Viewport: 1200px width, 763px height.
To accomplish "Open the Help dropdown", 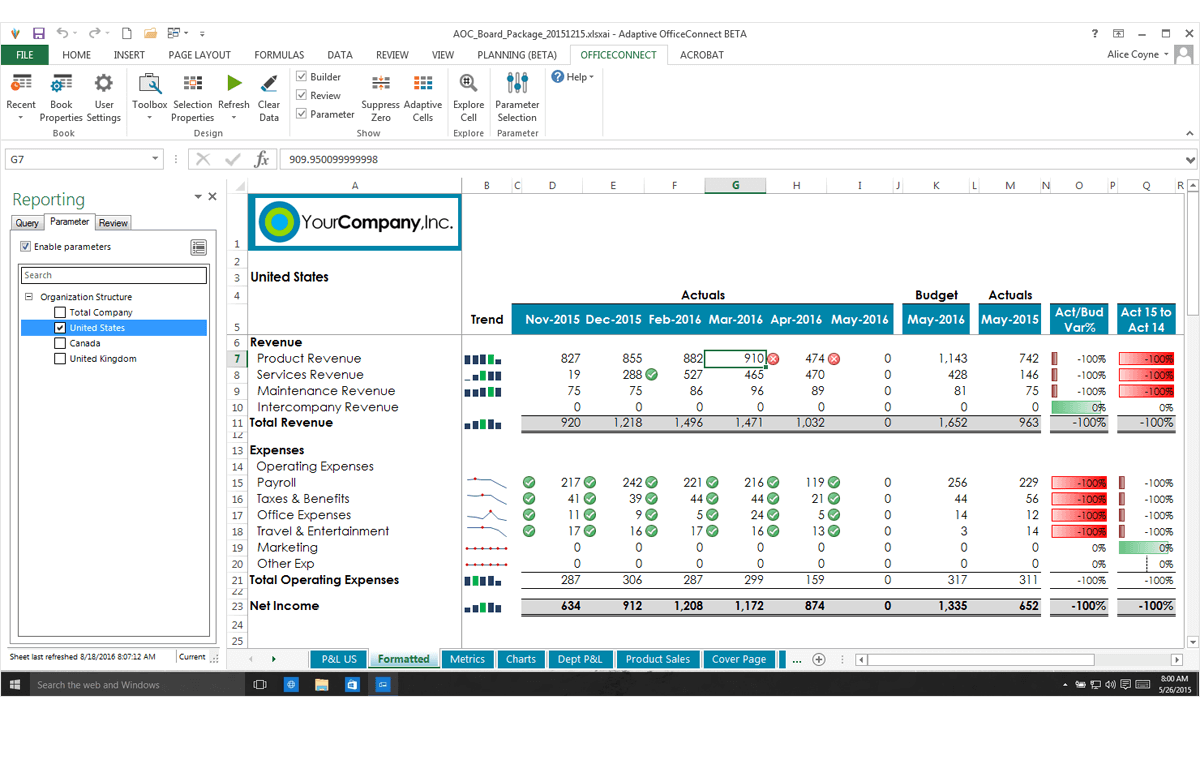I will point(573,77).
